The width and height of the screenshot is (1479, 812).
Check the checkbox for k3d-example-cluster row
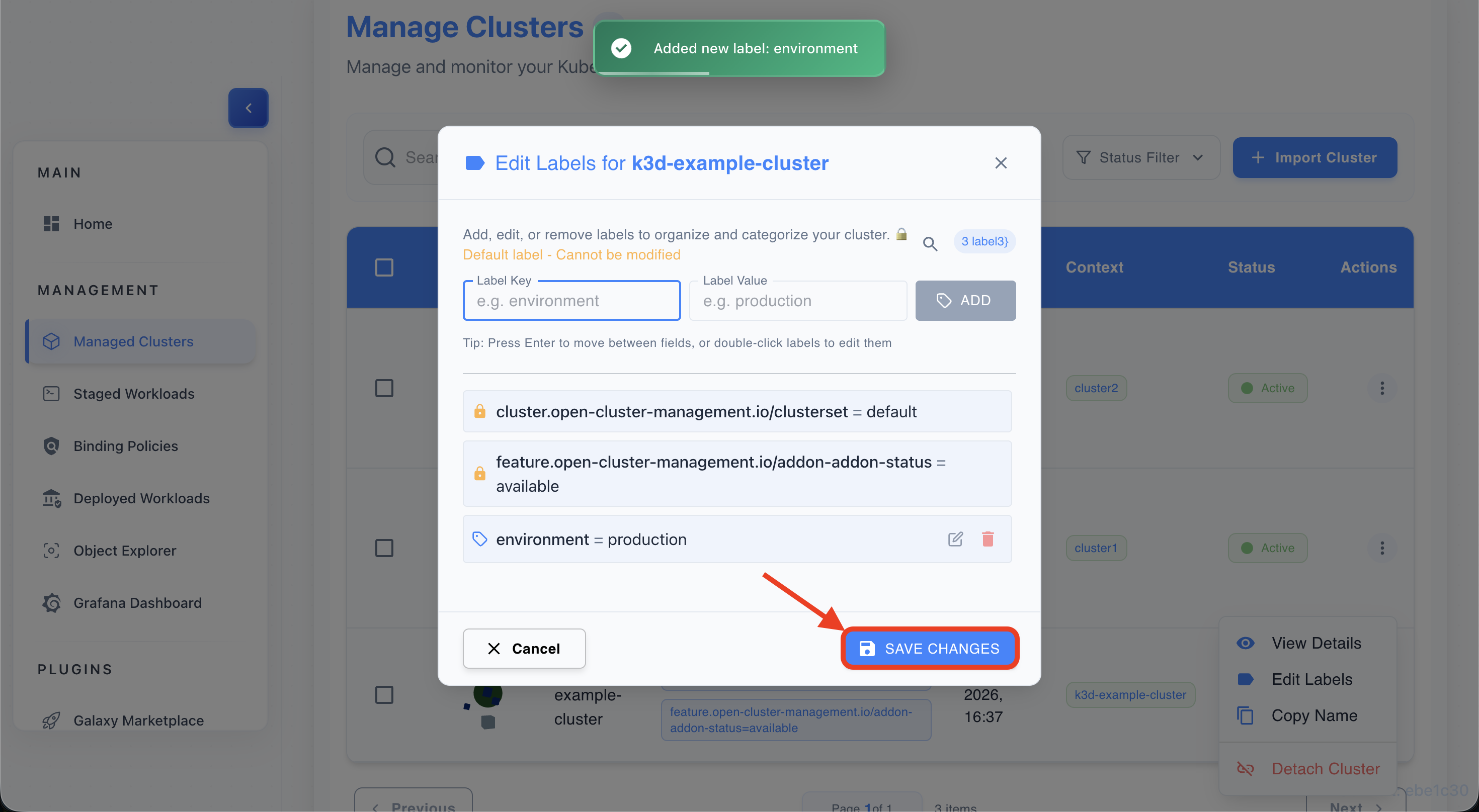click(x=384, y=694)
